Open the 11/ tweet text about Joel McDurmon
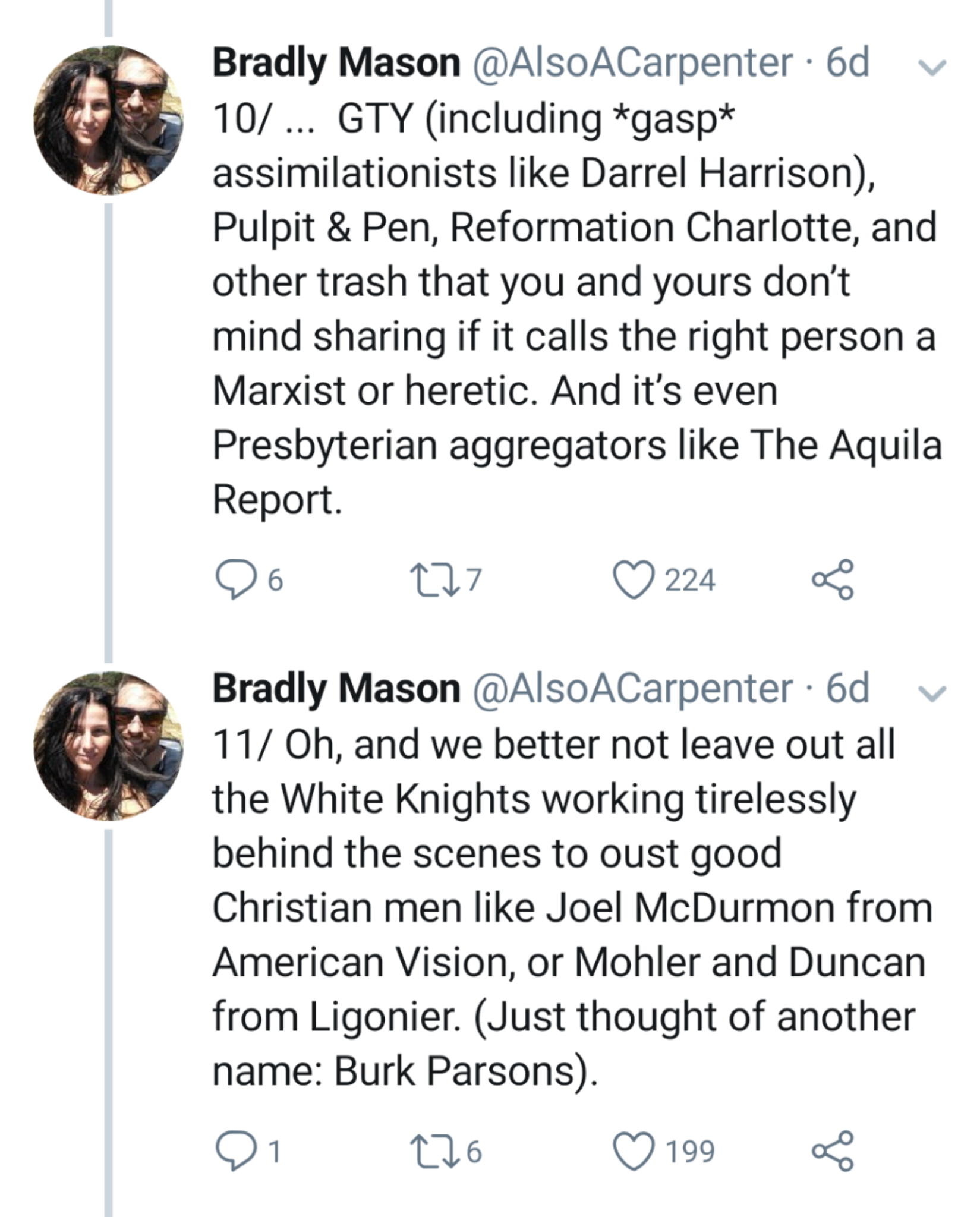Screen dimensions: 980x1217 click(571, 908)
